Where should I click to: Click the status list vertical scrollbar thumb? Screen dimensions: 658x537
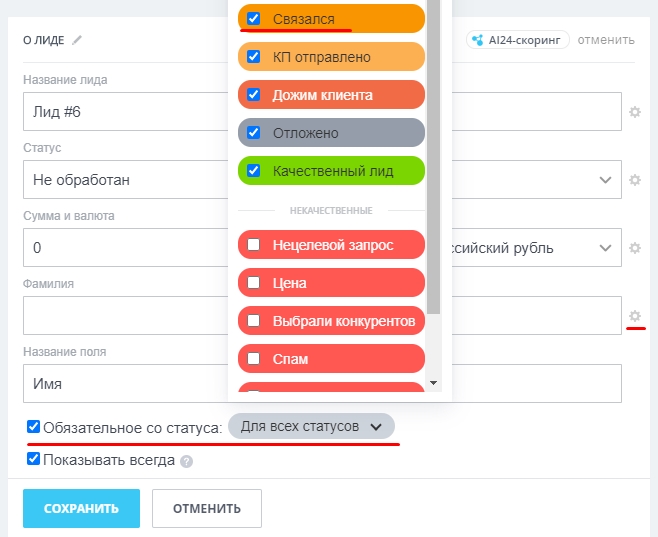(433, 155)
